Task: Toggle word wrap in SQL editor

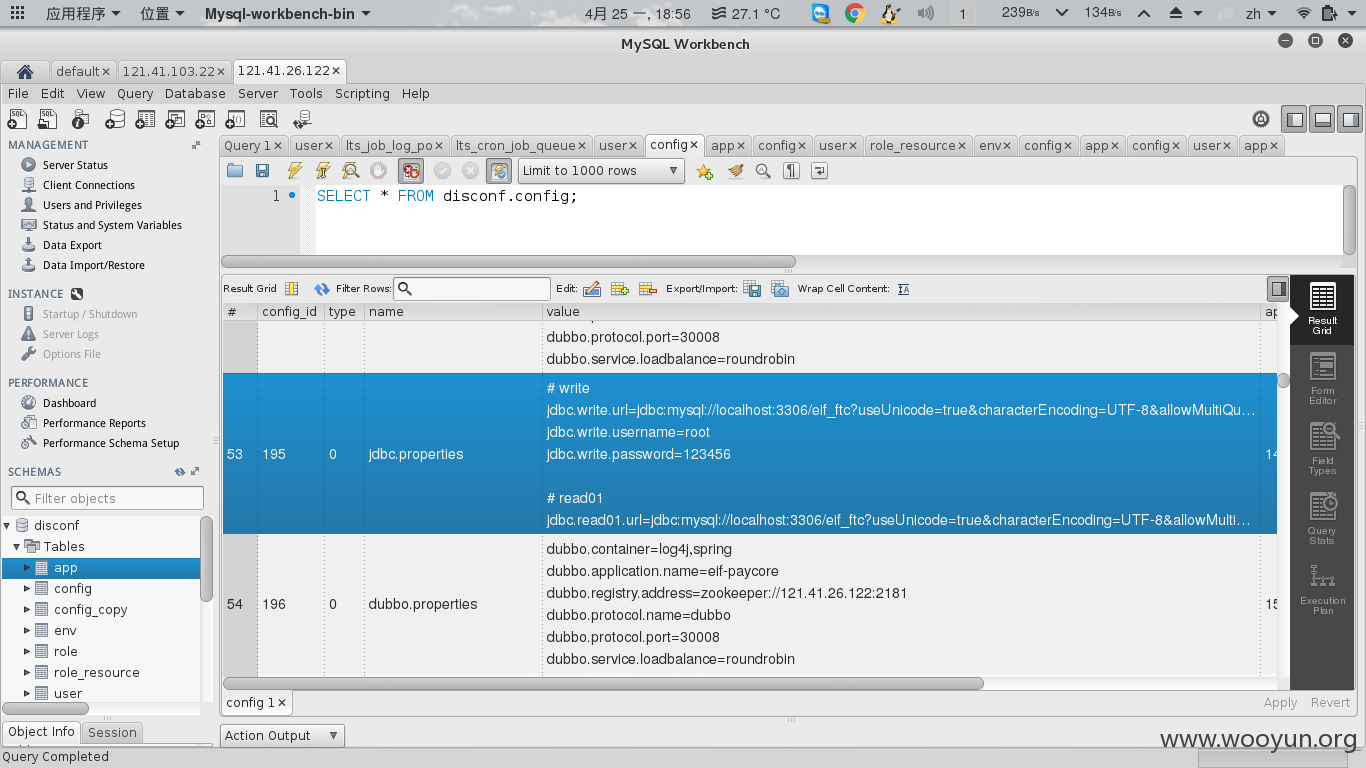Action: (819, 171)
